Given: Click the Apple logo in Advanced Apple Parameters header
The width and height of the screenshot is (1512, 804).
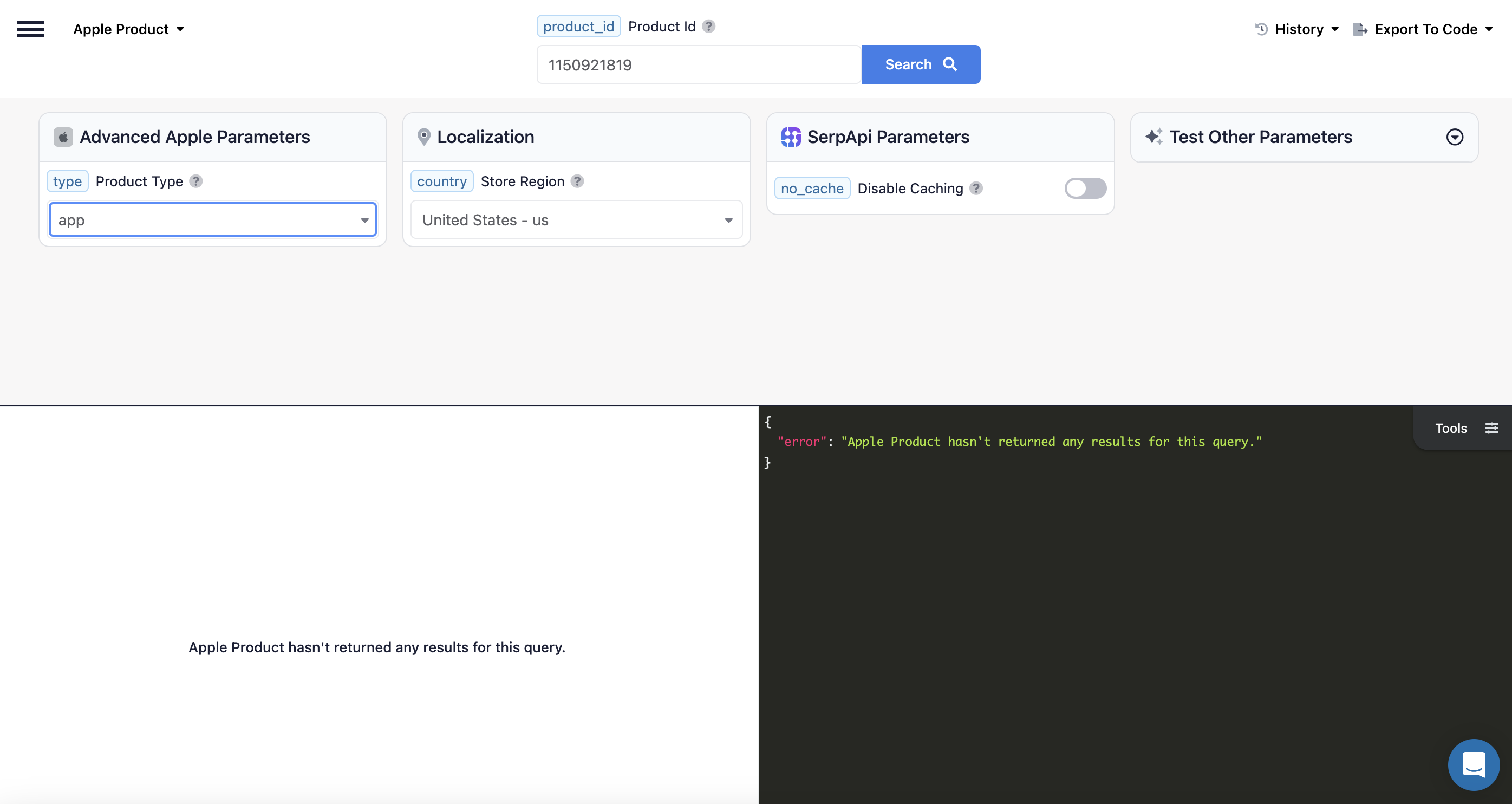Looking at the screenshot, I should pyautogui.click(x=63, y=137).
